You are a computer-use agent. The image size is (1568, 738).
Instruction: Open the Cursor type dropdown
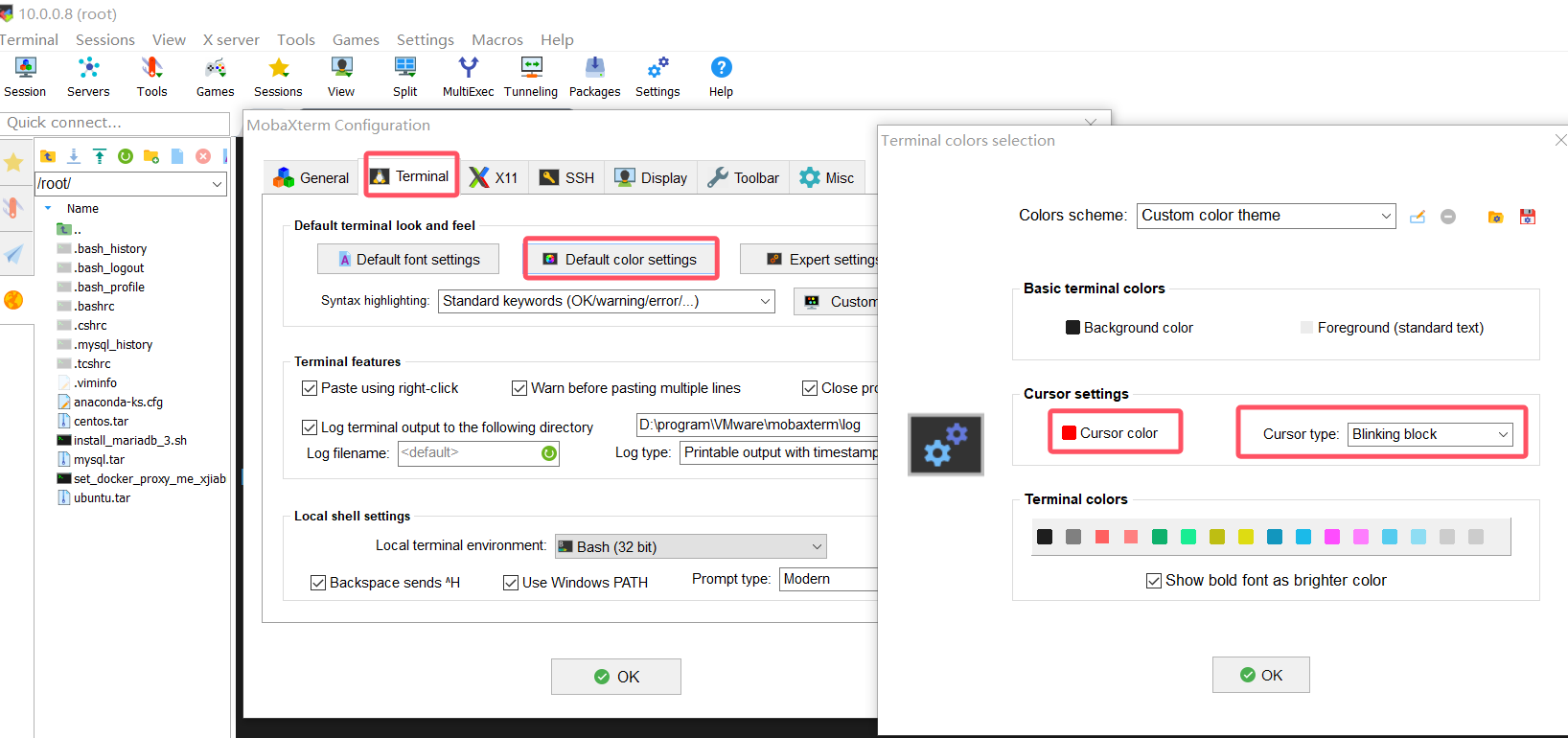coord(1430,434)
